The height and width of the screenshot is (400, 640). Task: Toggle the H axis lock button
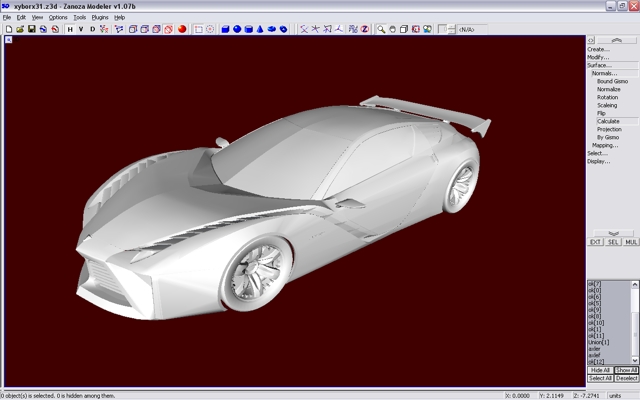point(70,29)
